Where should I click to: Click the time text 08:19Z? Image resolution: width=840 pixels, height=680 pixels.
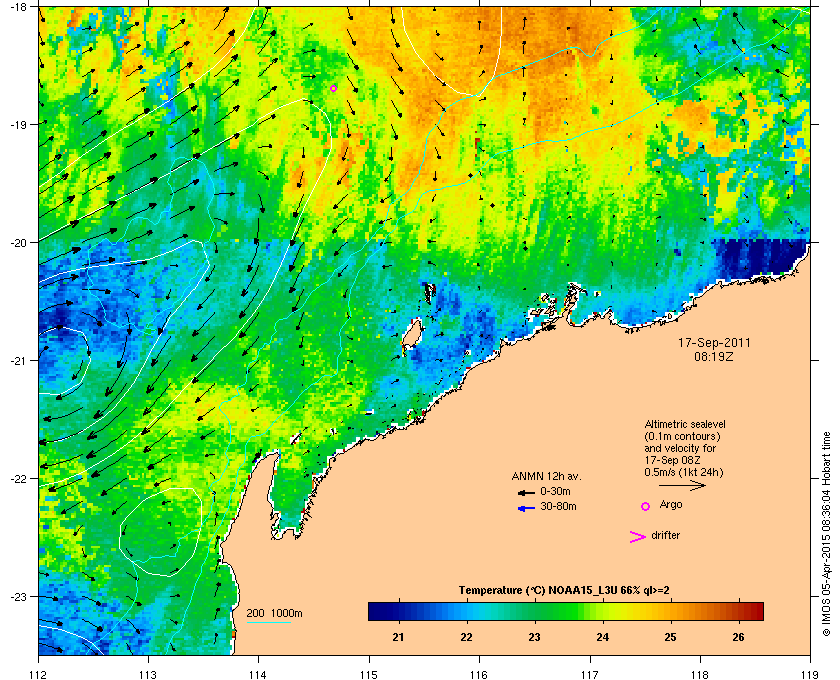[714, 356]
